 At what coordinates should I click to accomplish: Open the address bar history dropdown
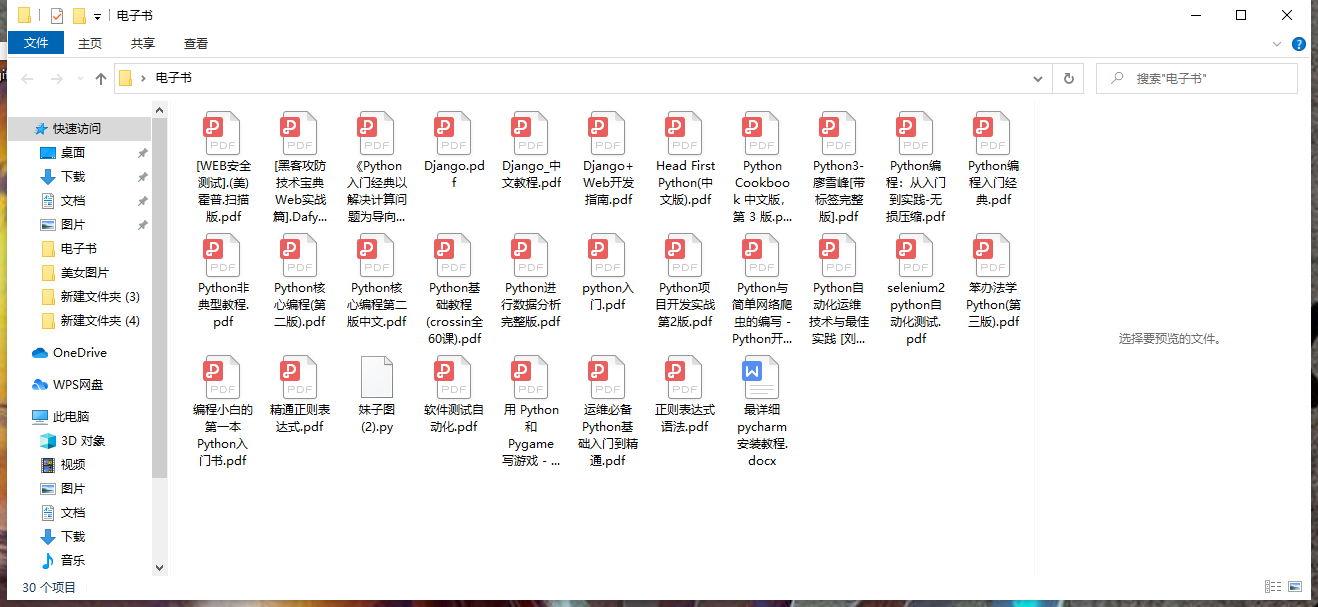click(1040, 78)
